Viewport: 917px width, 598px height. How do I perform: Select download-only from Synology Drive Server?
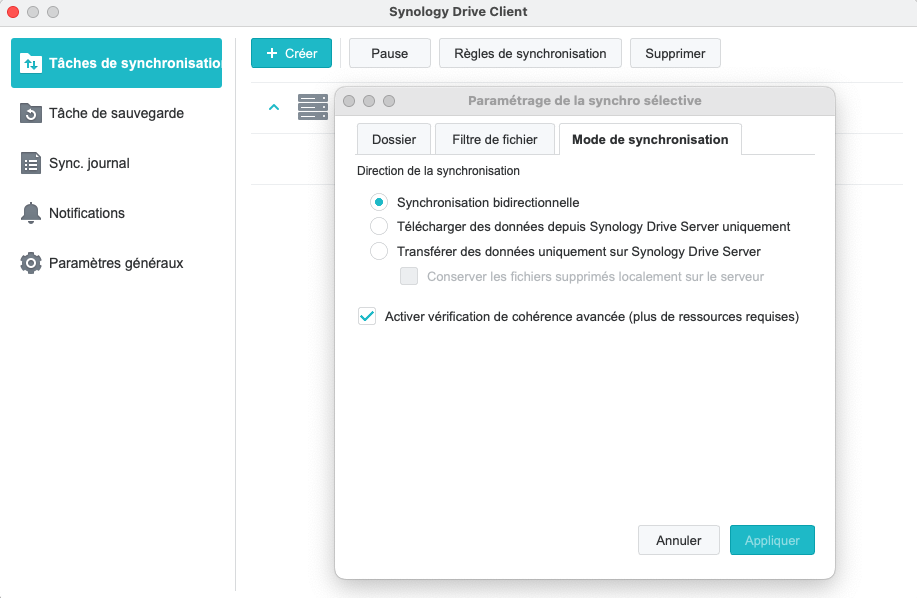click(379, 226)
